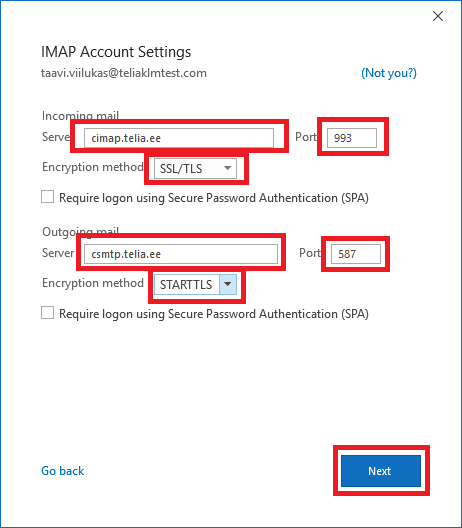Focus the outgoing server field csmtp.telia.ee

pos(181,254)
